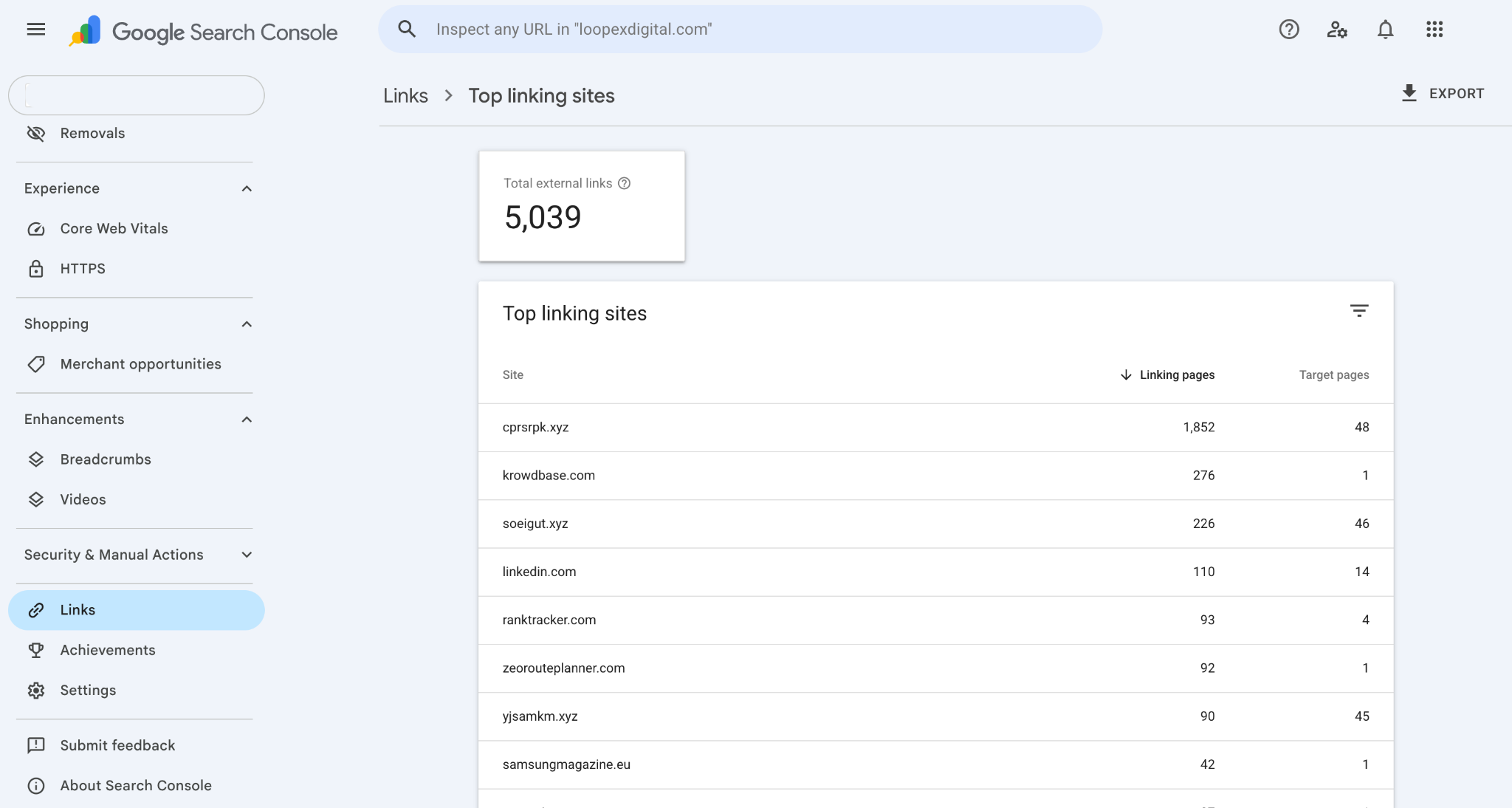
Task: Open Settings from the sidebar
Action: (137, 691)
